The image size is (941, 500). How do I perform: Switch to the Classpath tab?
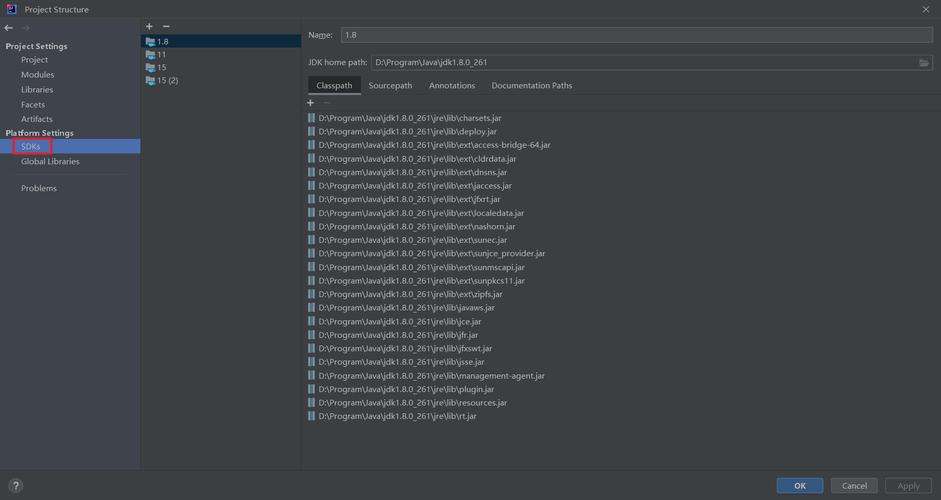click(334, 85)
